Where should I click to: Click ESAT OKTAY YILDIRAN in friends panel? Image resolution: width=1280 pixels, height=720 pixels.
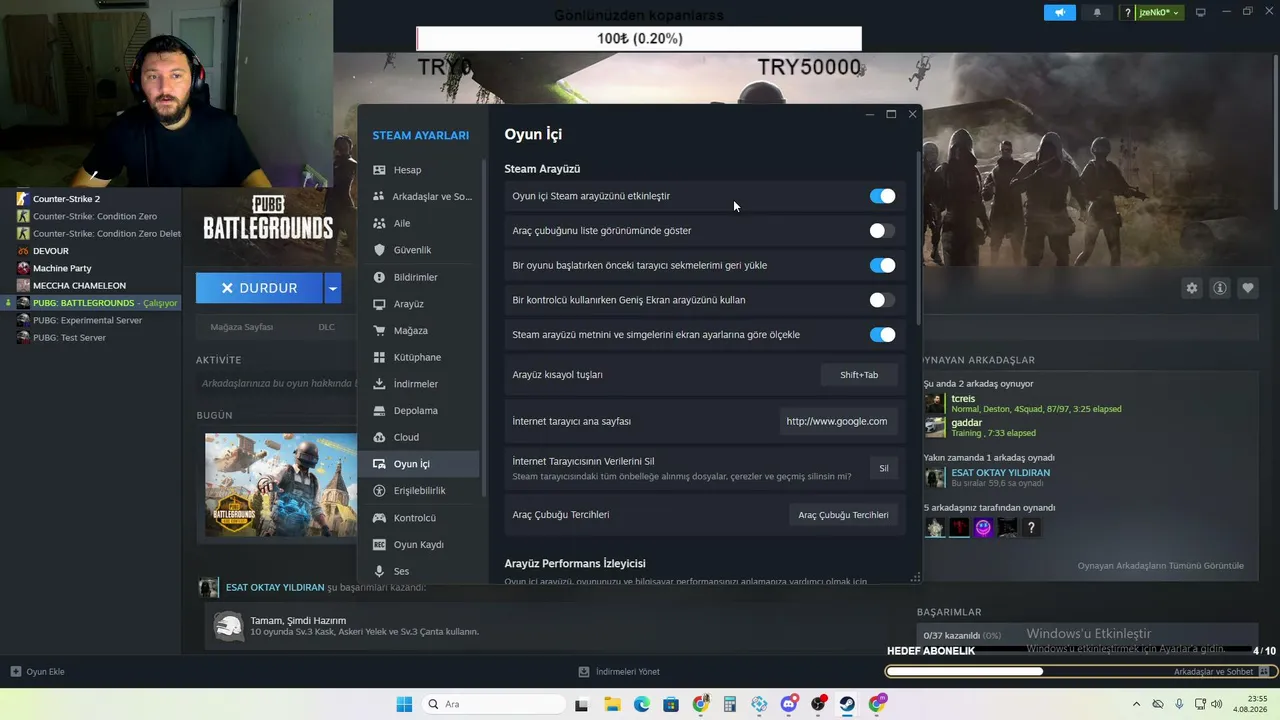click(1000, 473)
